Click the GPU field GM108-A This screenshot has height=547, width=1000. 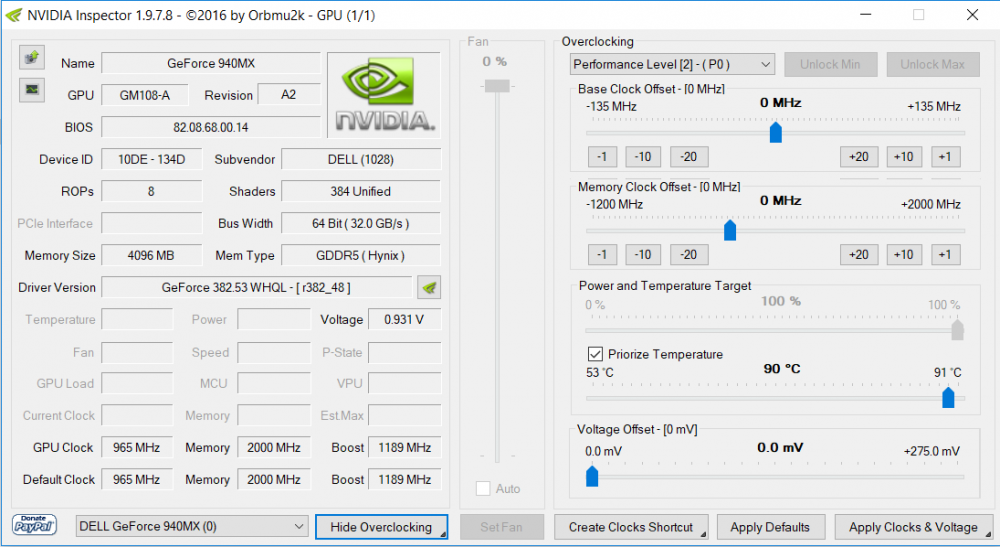coord(145,95)
